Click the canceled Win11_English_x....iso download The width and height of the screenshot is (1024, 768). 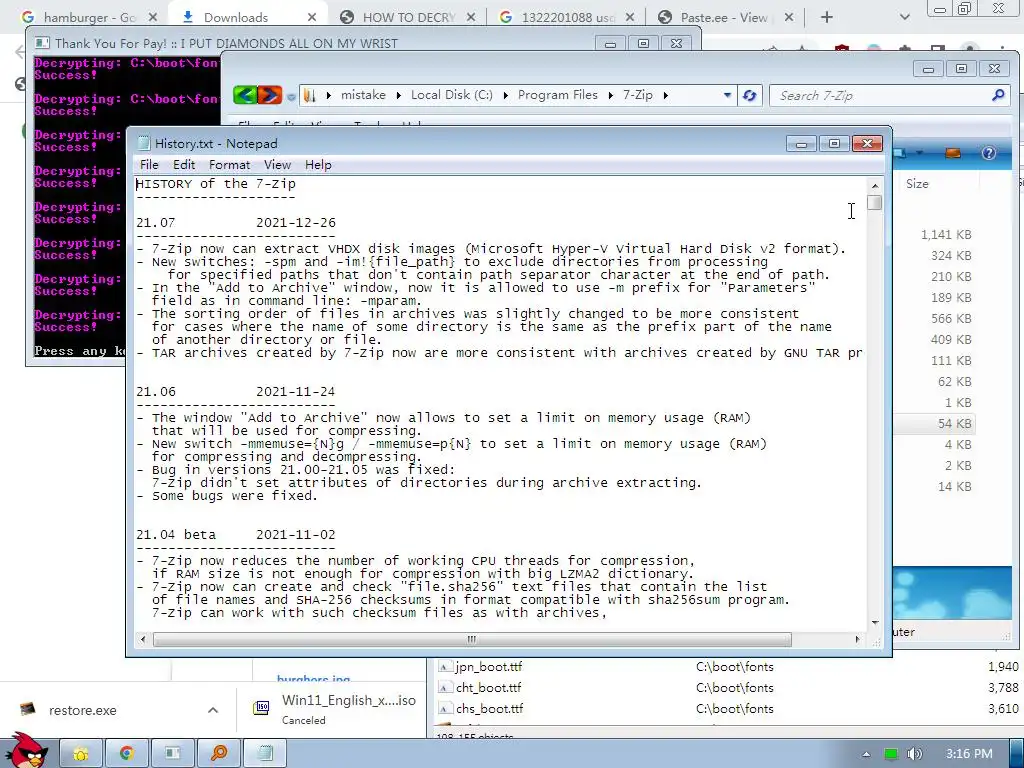coord(334,709)
